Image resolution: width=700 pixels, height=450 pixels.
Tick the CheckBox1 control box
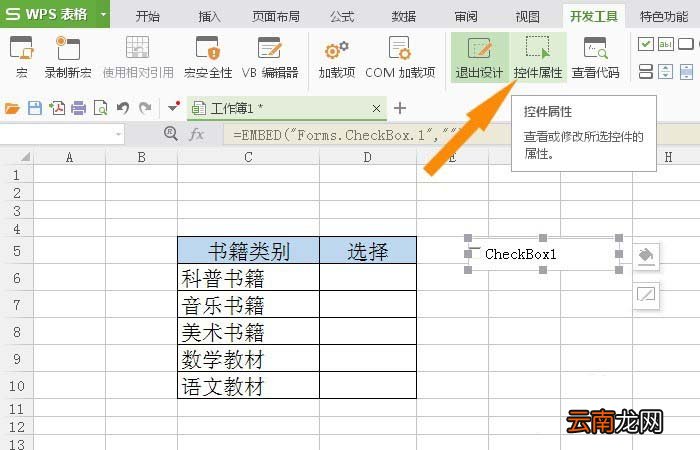click(476, 254)
